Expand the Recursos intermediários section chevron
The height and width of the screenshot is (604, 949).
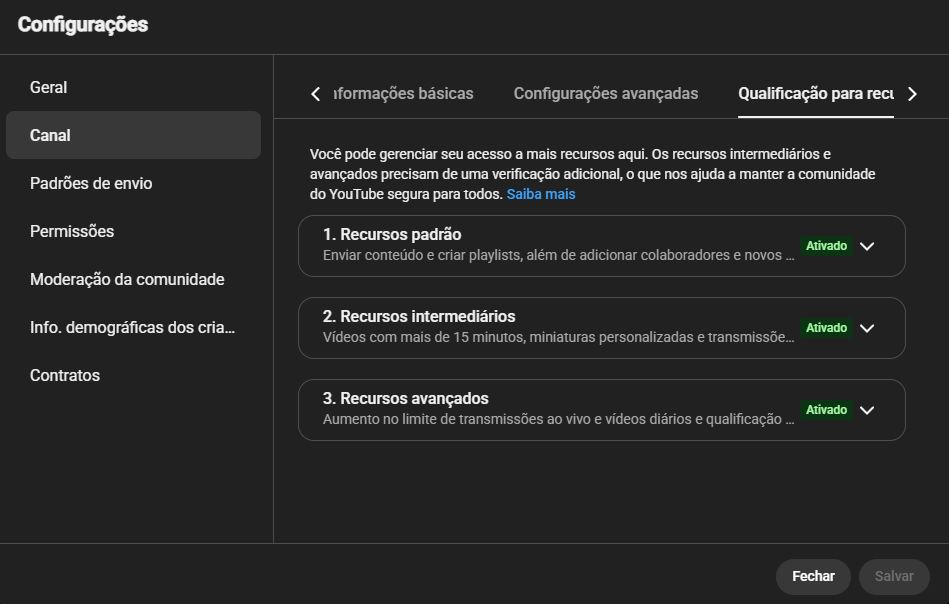[x=867, y=328]
